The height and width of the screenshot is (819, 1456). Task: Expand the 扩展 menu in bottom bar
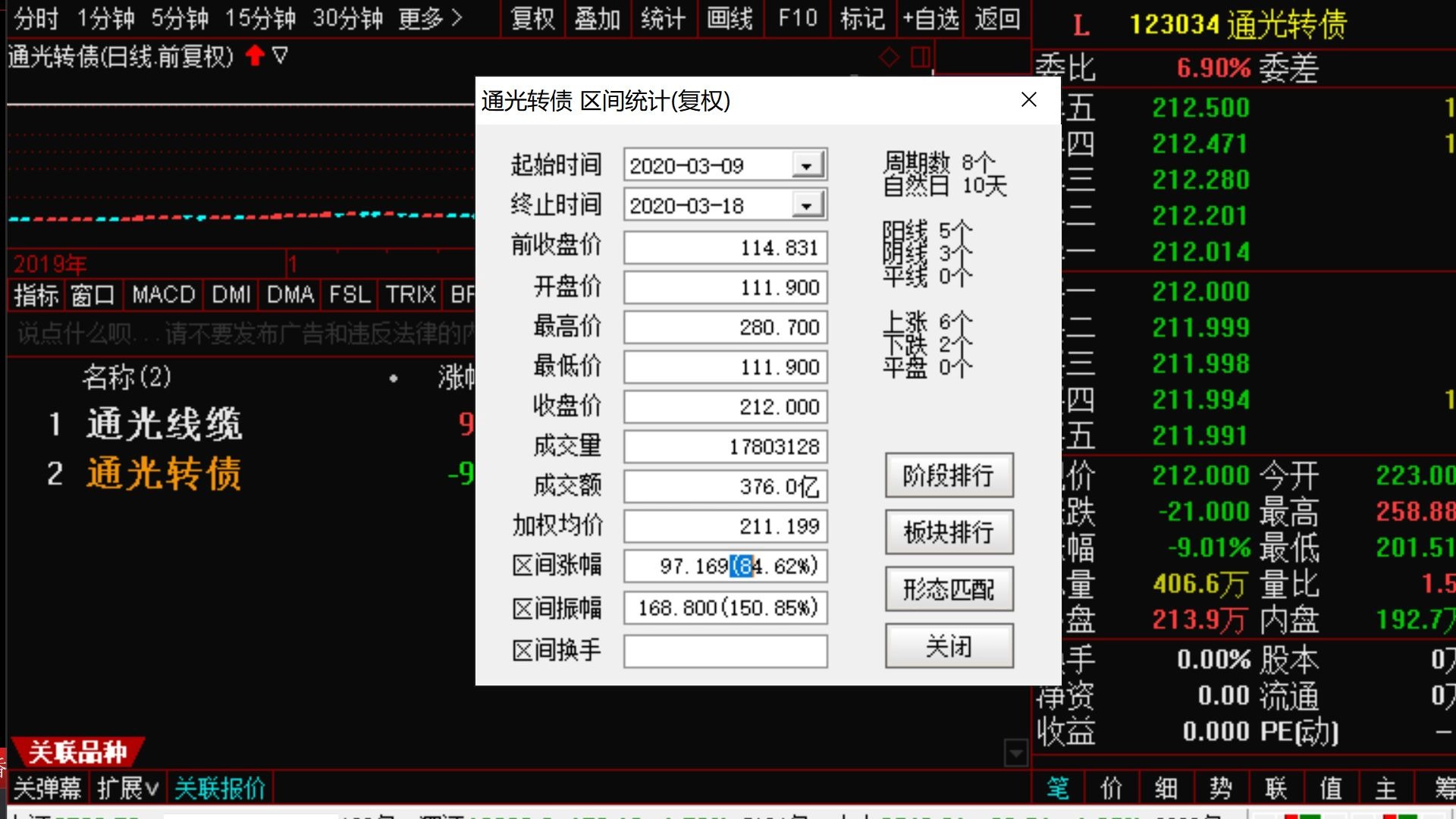click(127, 789)
